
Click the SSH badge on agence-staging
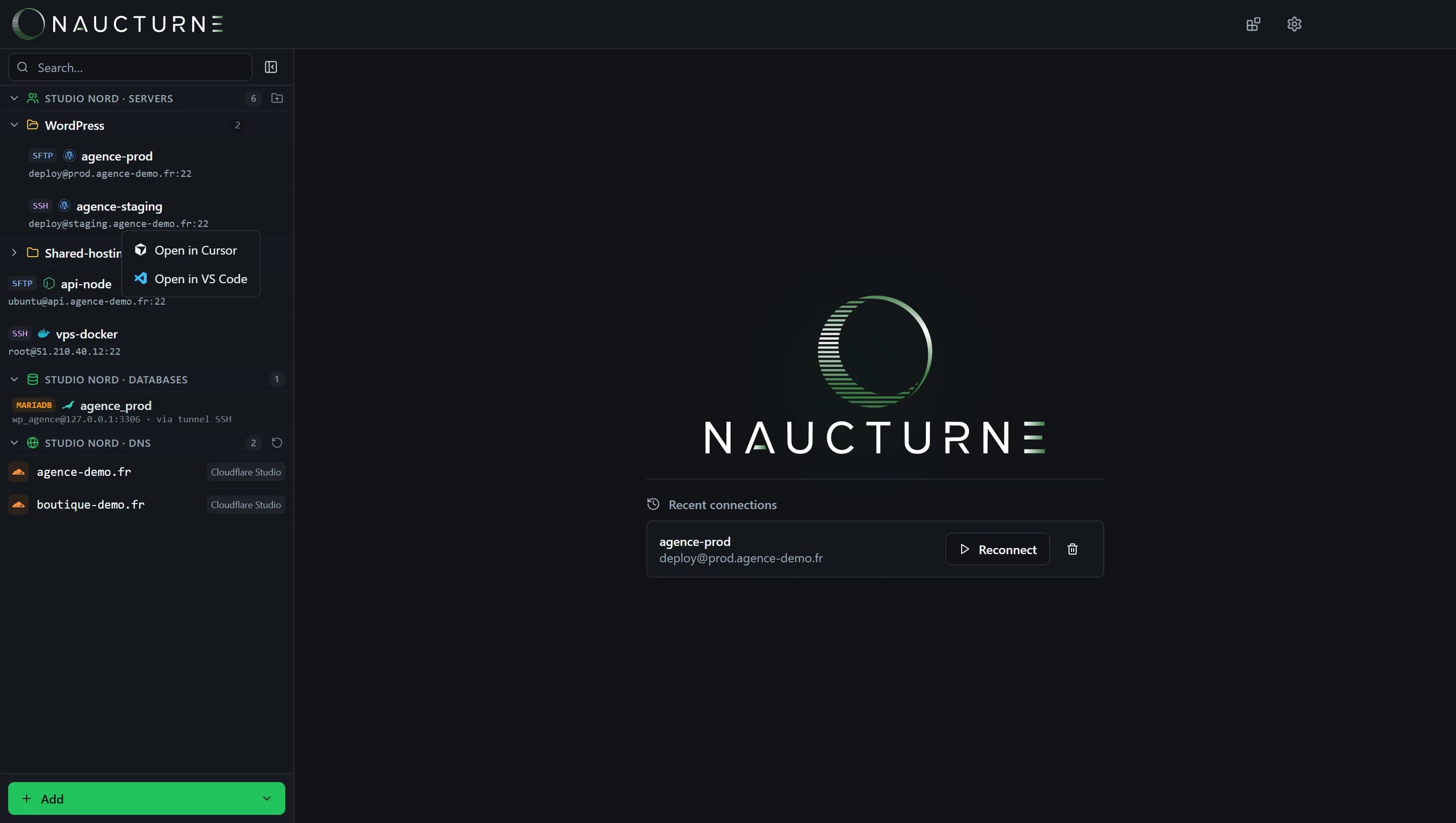(x=40, y=205)
